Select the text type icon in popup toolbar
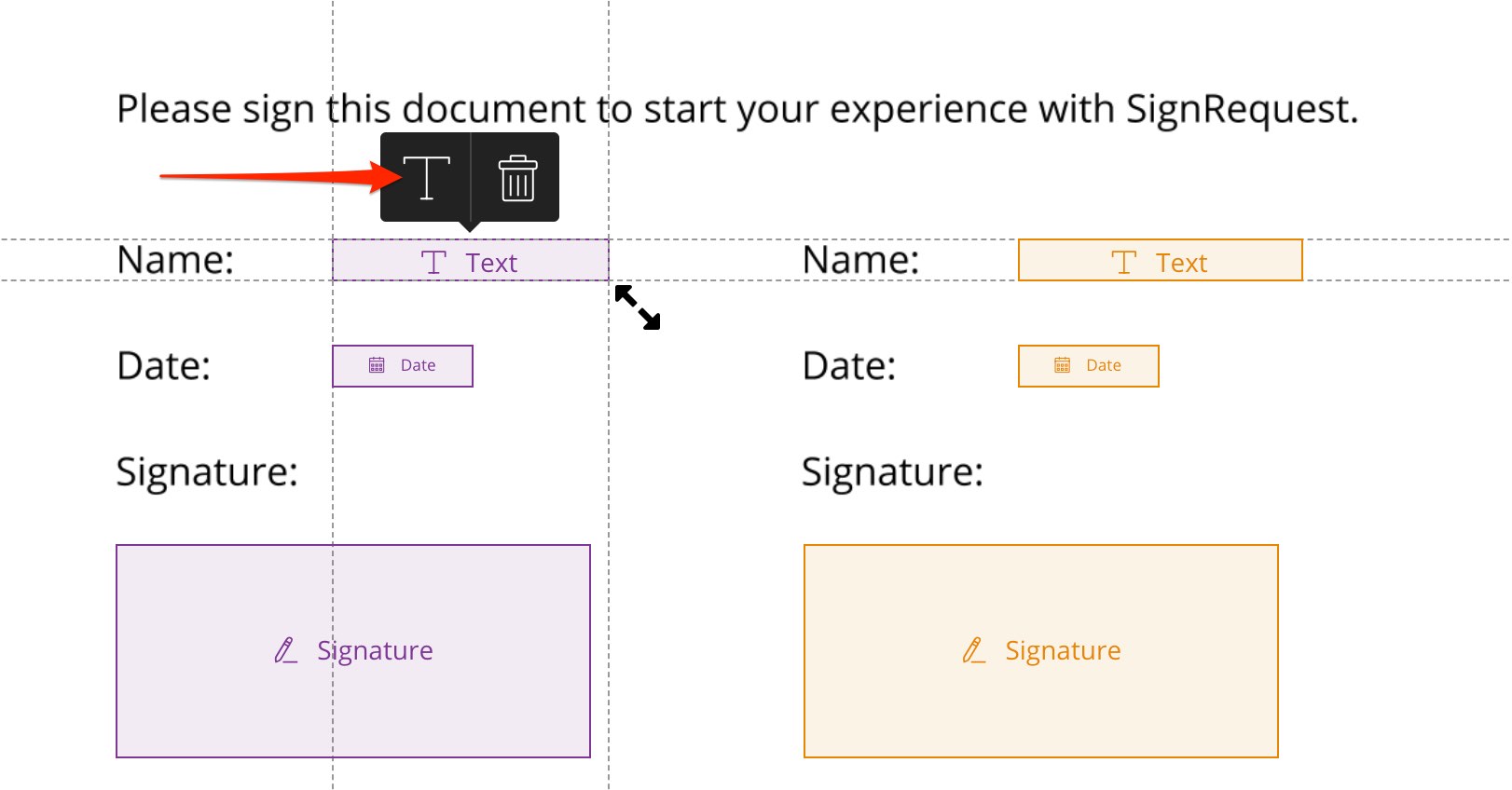 pyautogui.click(x=426, y=177)
